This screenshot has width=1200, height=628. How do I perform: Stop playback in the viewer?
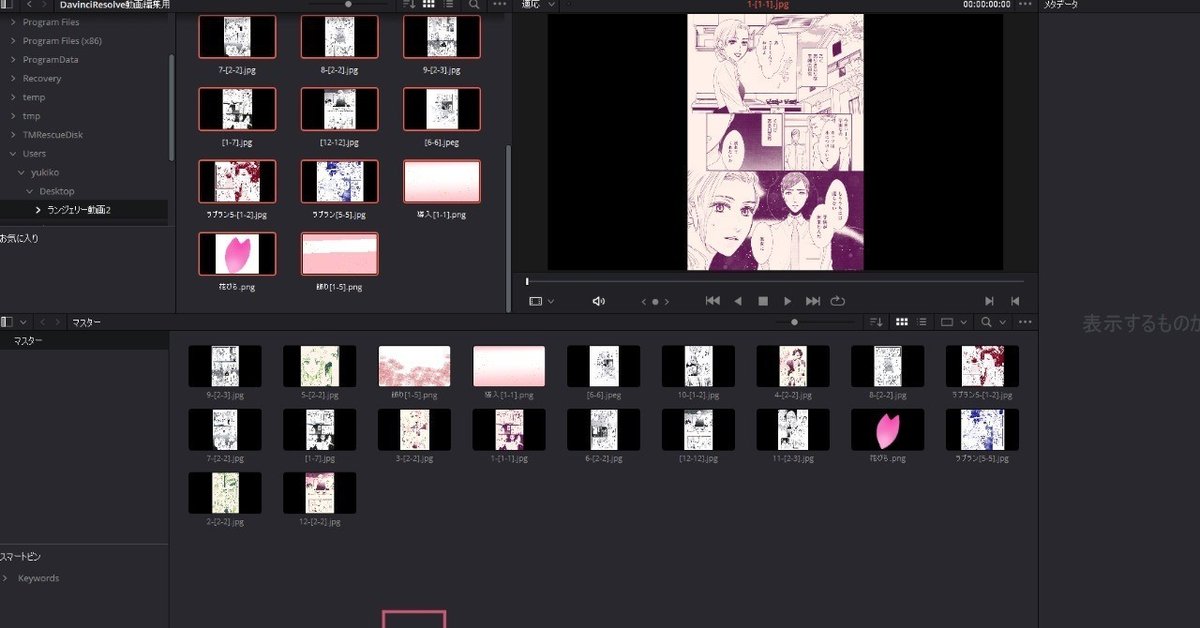pos(763,301)
